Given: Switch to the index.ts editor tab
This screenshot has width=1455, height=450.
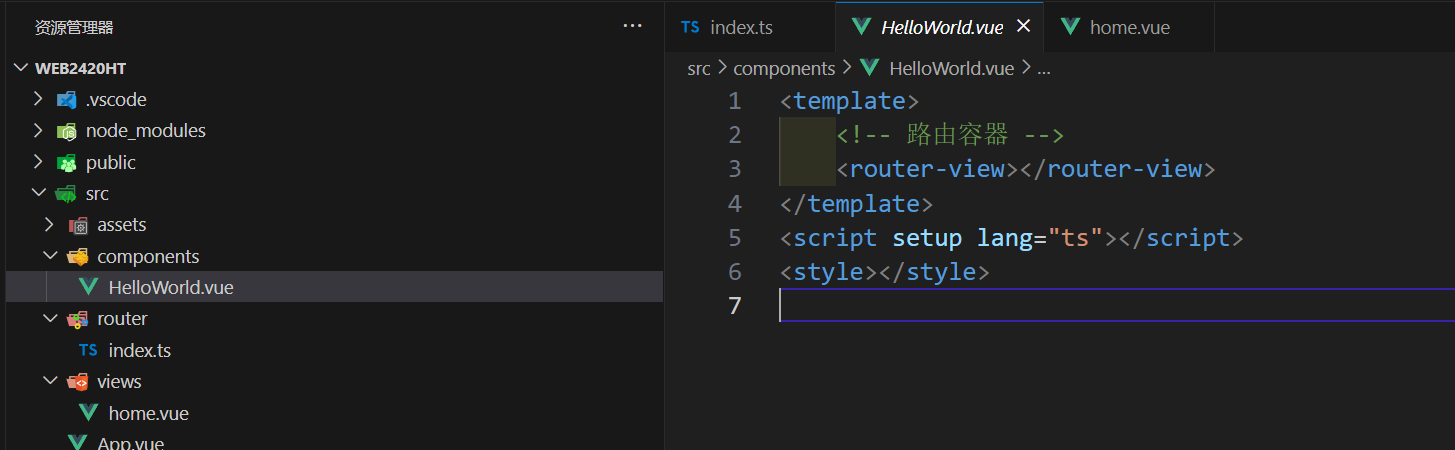Looking at the screenshot, I should click(x=750, y=27).
